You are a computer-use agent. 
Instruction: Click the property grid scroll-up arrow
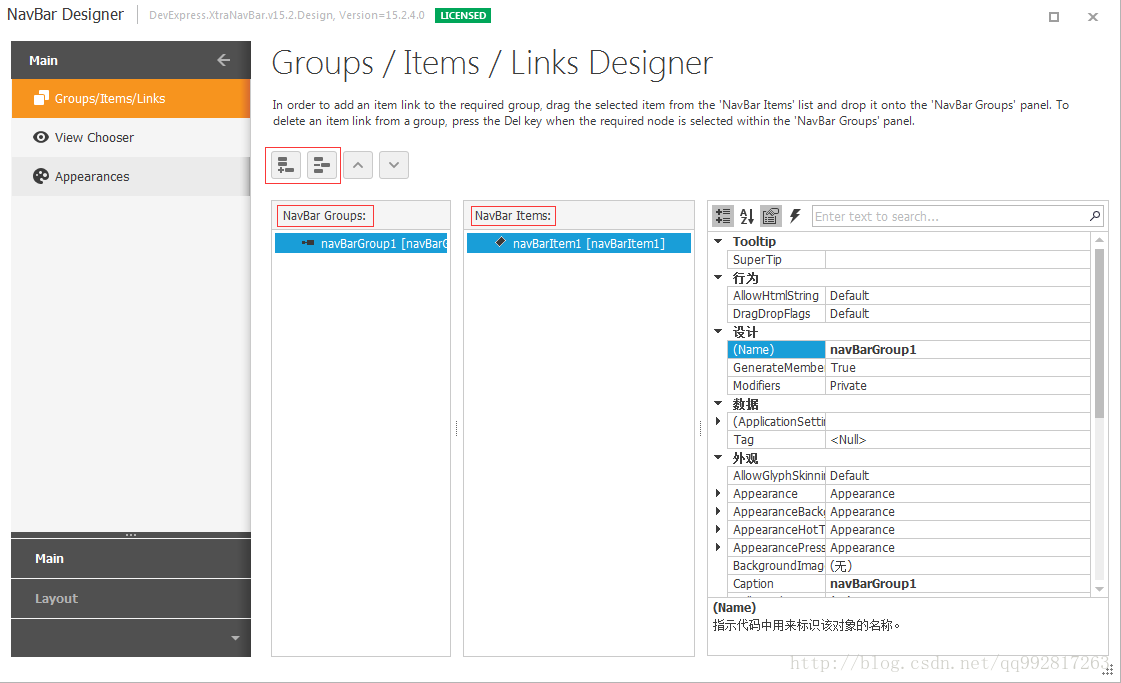[1100, 240]
